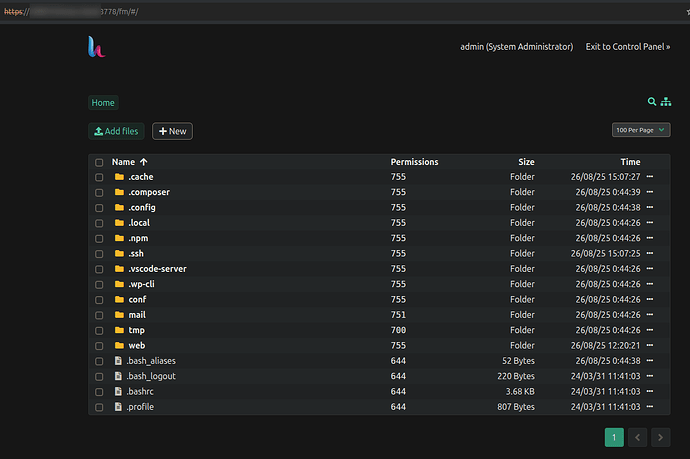Click the .ssh folder icon

[x=119, y=253]
